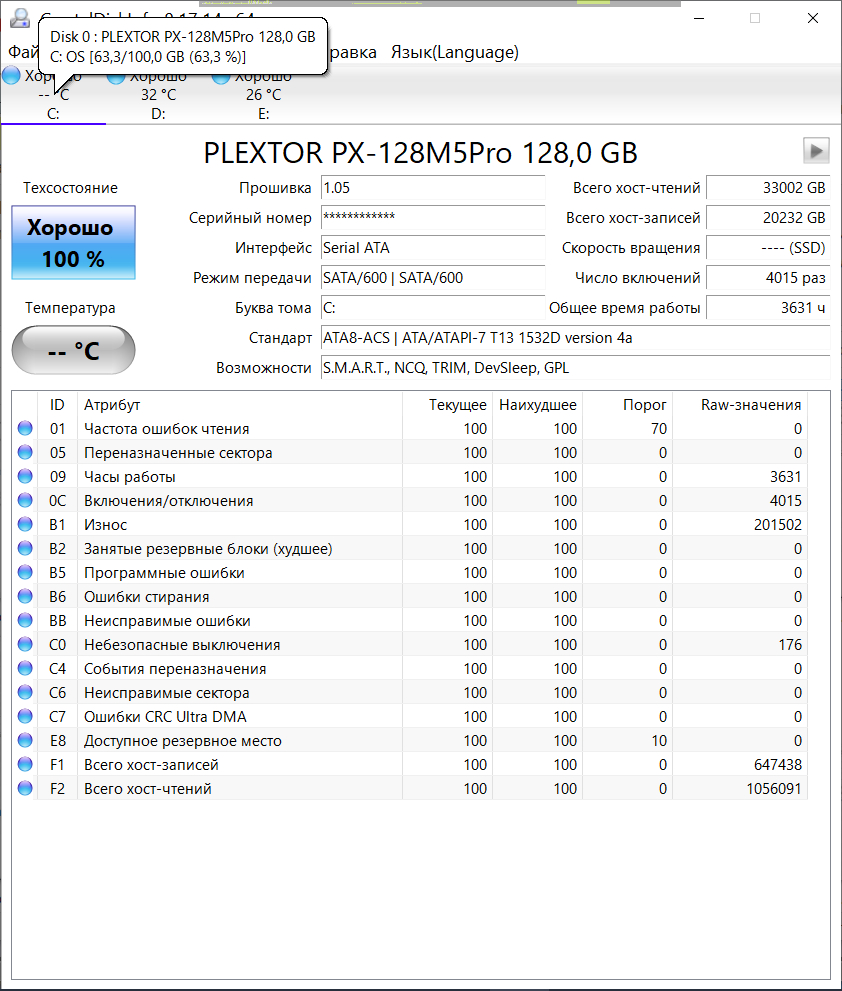
Task: Switch to the C: disk tab
Action: coord(53,95)
